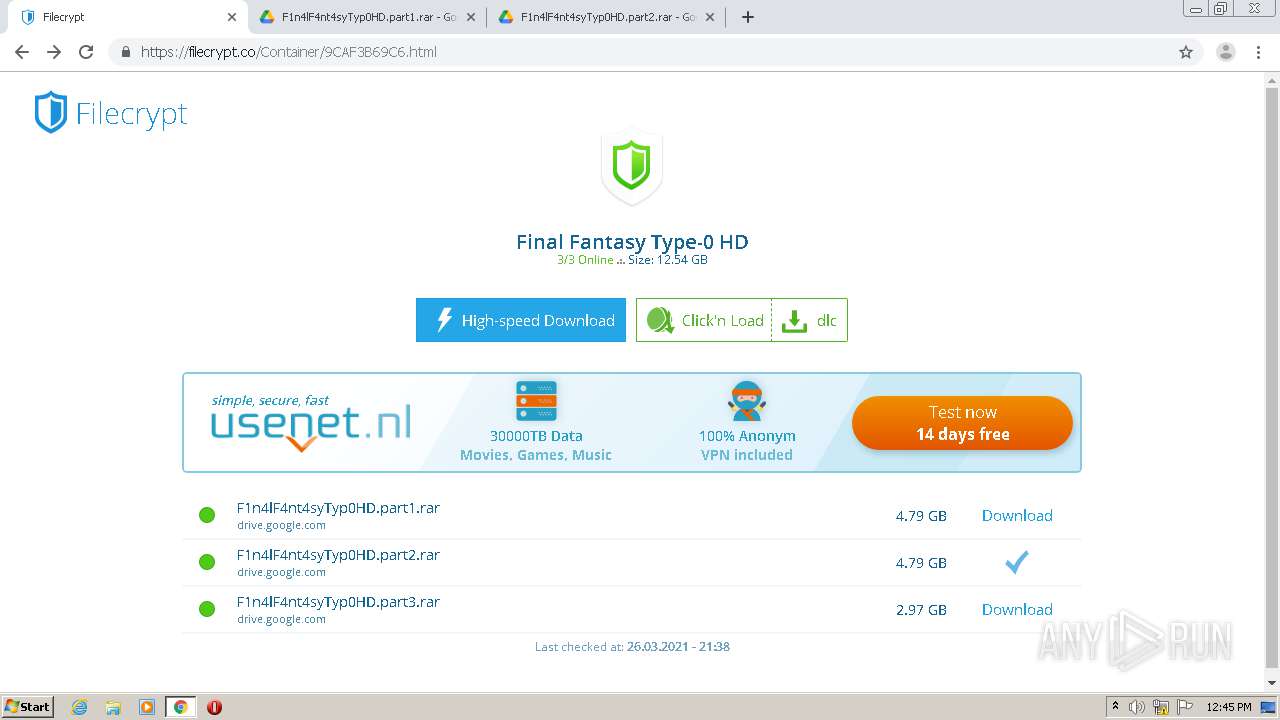Close the part1.rar Google Drive tab
Image resolution: width=1280 pixels, height=720 pixels.
(471, 17)
